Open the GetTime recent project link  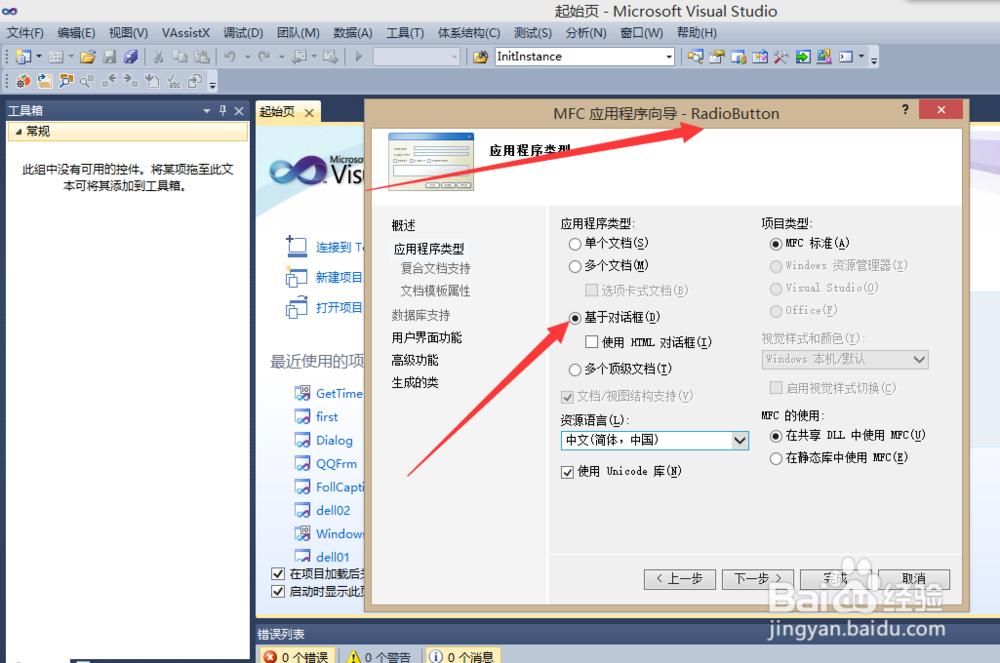[339, 393]
